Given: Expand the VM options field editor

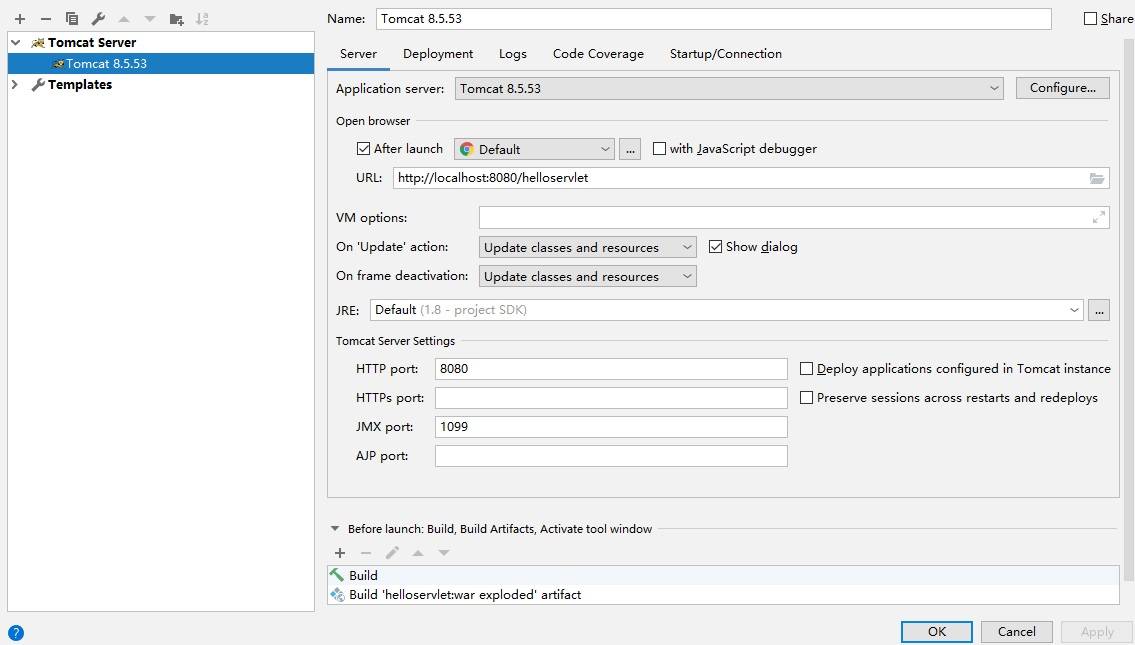Looking at the screenshot, I should click(x=1099, y=217).
